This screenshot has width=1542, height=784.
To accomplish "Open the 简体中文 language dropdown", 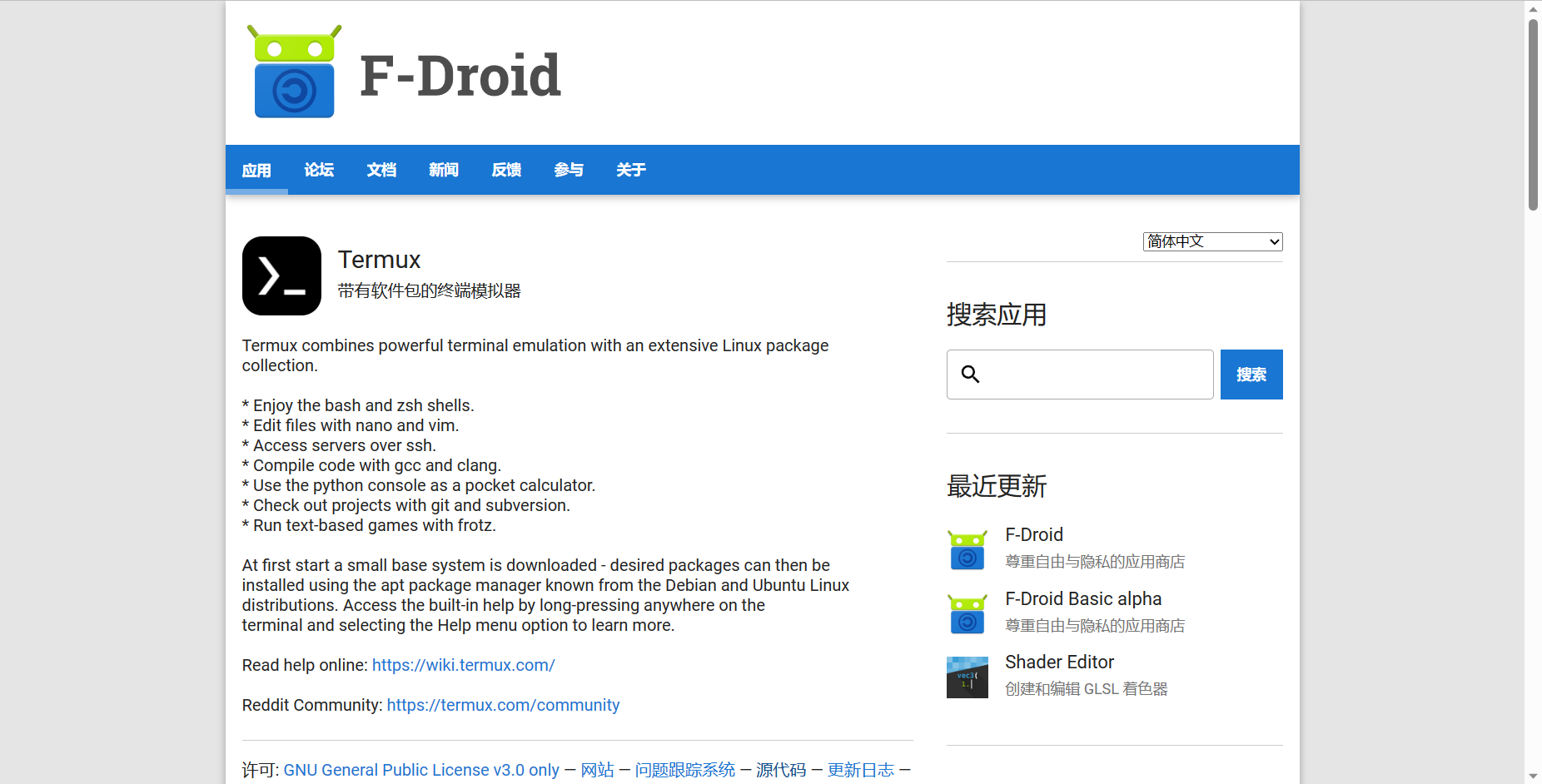I will click(x=1211, y=241).
